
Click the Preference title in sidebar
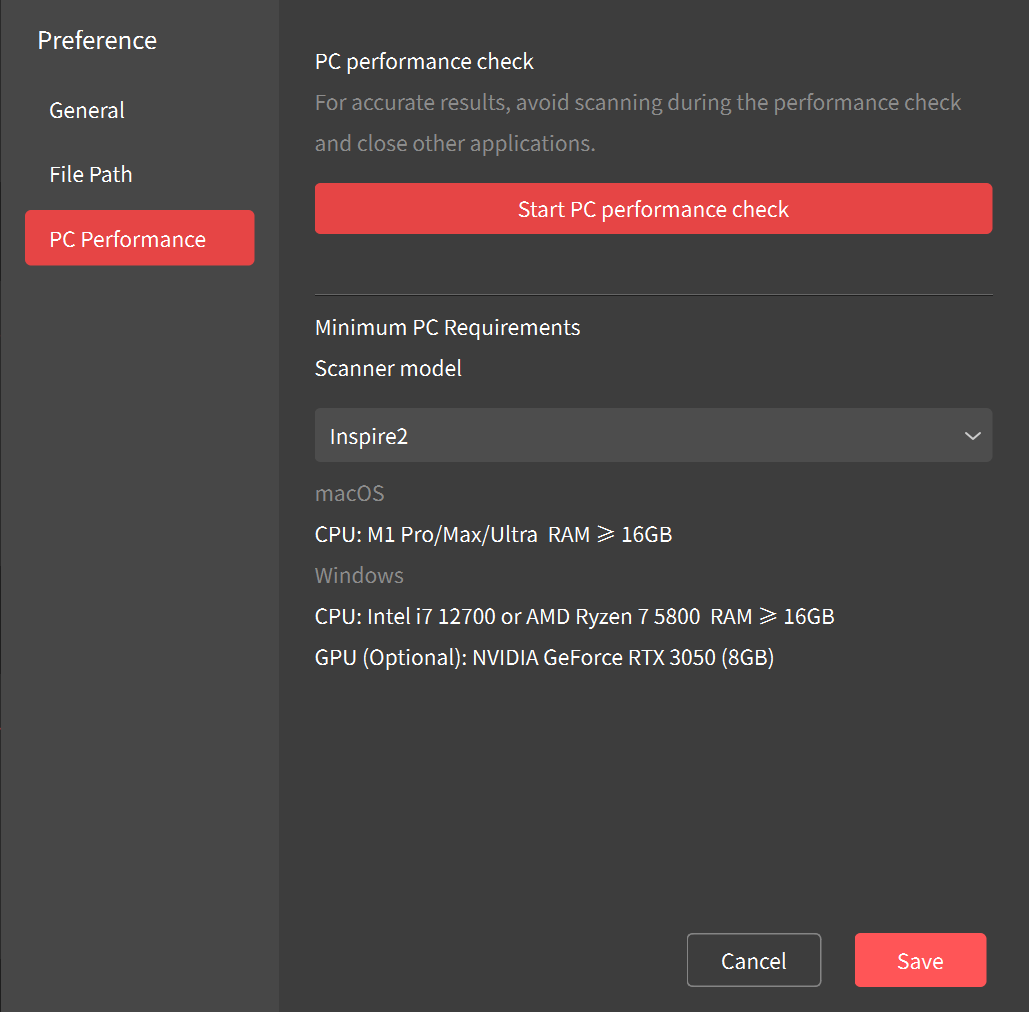97,40
